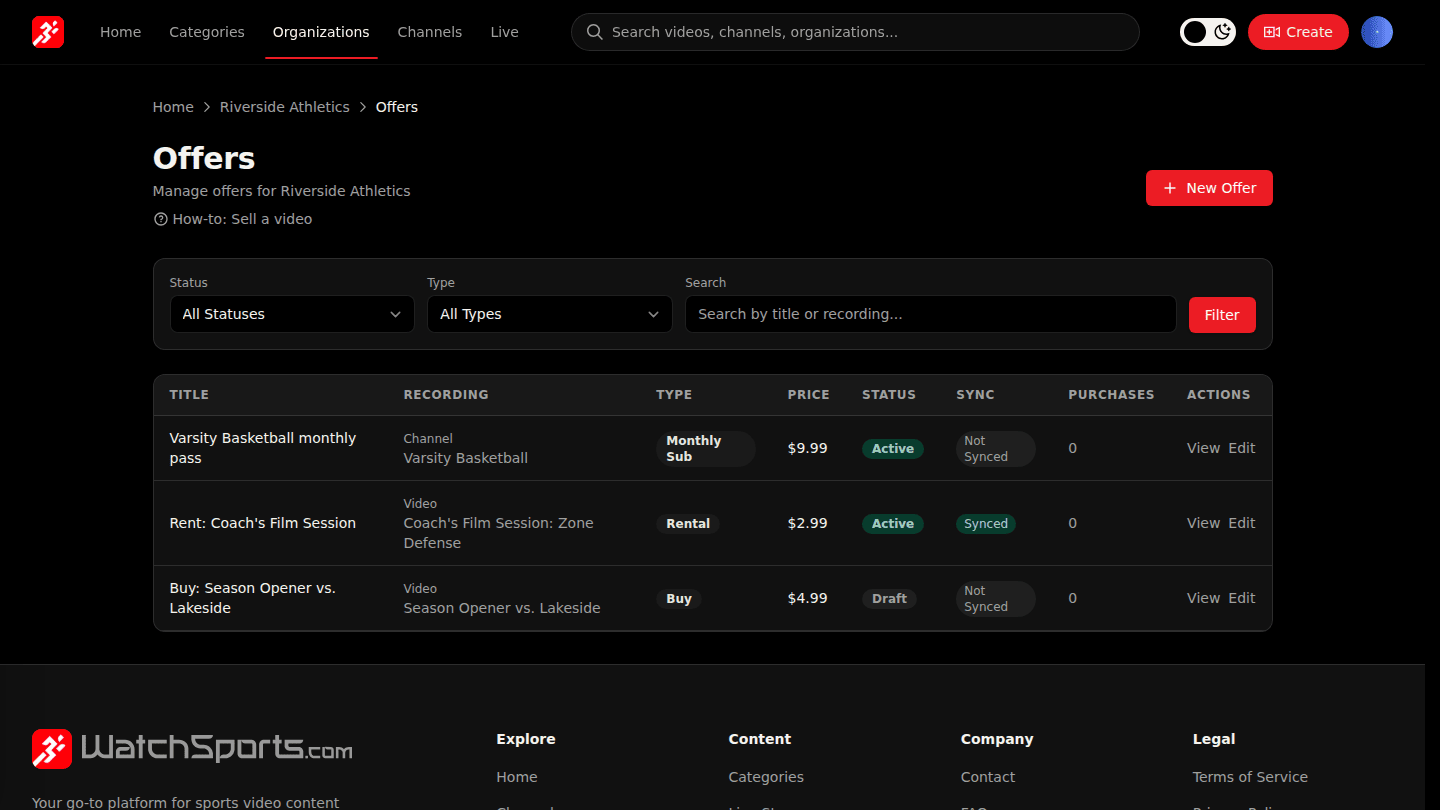This screenshot has height=810, width=1440.
Task: Click the search magnifier icon
Action: coord(594,32)
